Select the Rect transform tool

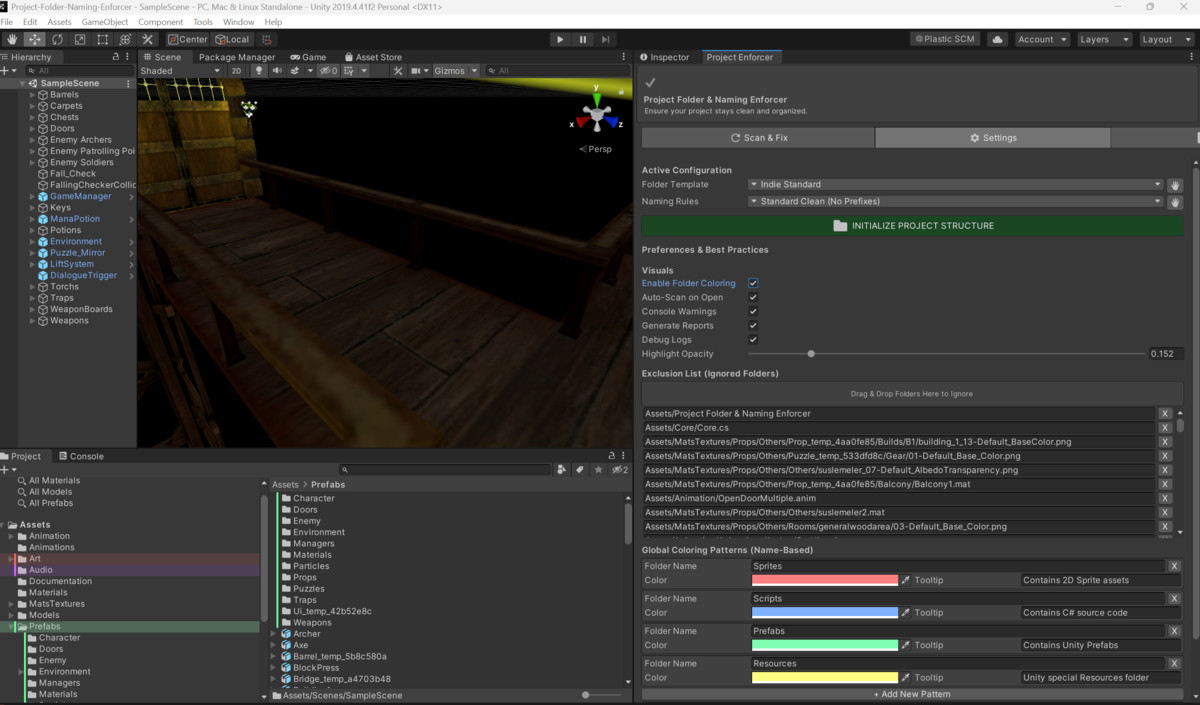[104, 39]
